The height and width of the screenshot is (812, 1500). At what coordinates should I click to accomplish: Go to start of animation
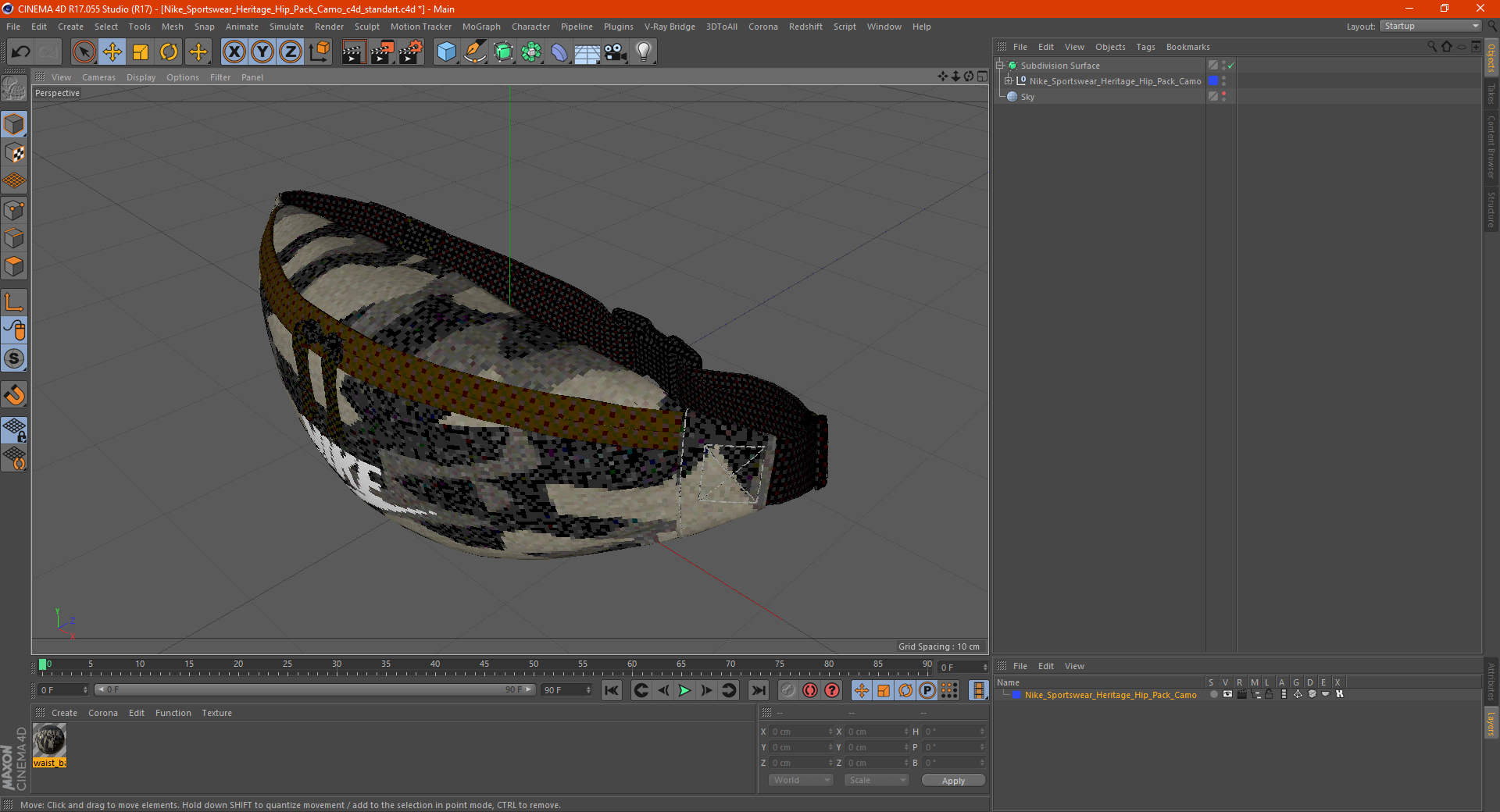point(612,690)
